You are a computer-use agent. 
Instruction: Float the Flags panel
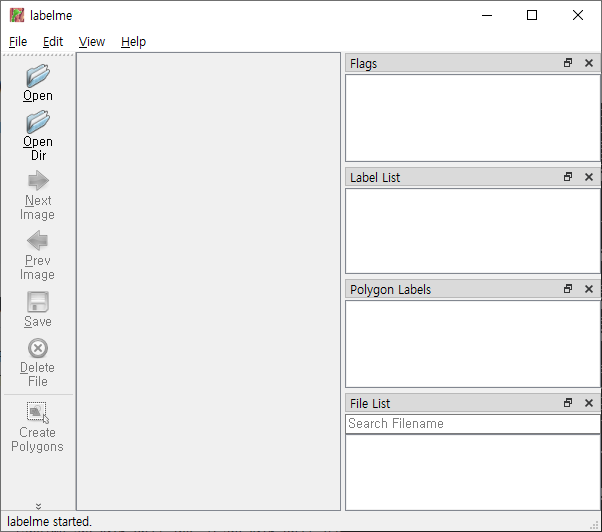pos(568,63)
